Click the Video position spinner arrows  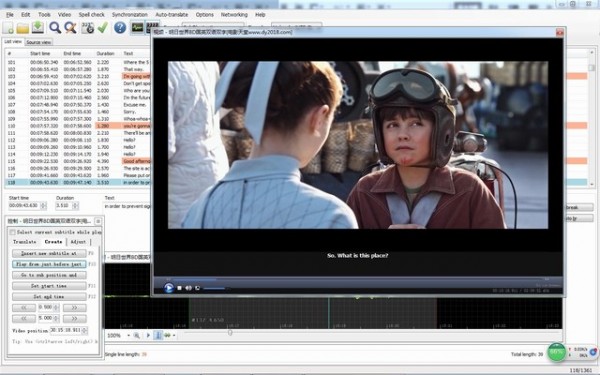[85, 330]
